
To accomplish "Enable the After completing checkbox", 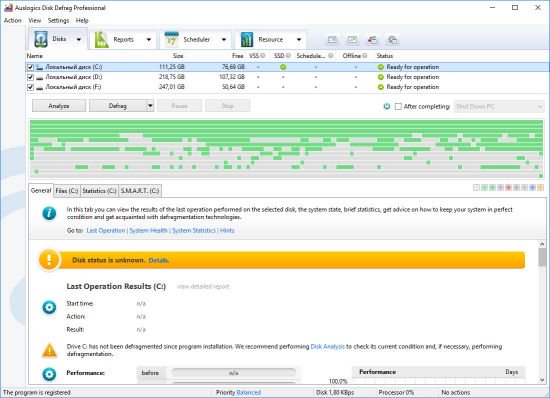I will (x=398, y=106).
